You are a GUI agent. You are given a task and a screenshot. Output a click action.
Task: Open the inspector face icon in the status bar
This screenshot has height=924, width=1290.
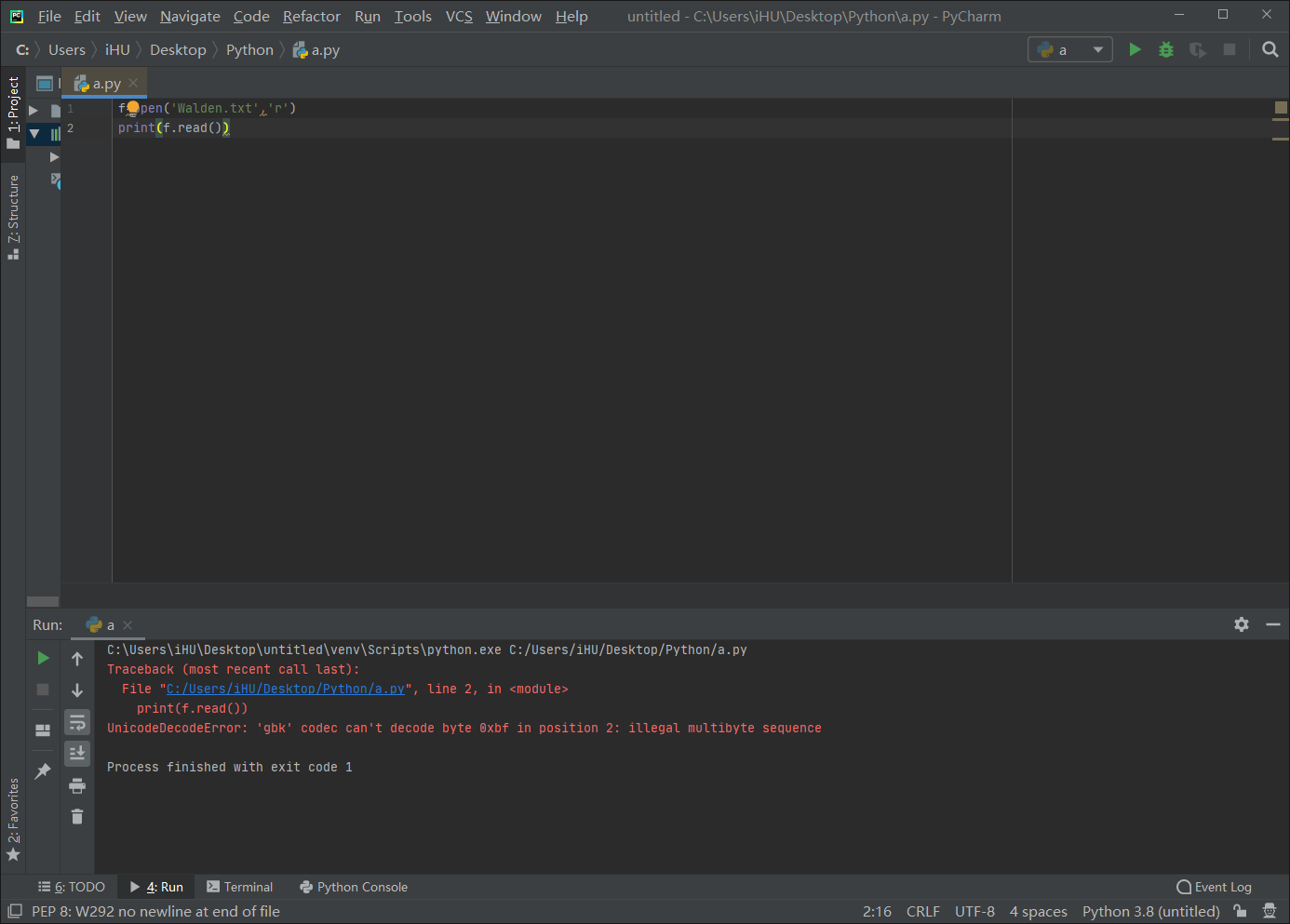point(1269,911)
